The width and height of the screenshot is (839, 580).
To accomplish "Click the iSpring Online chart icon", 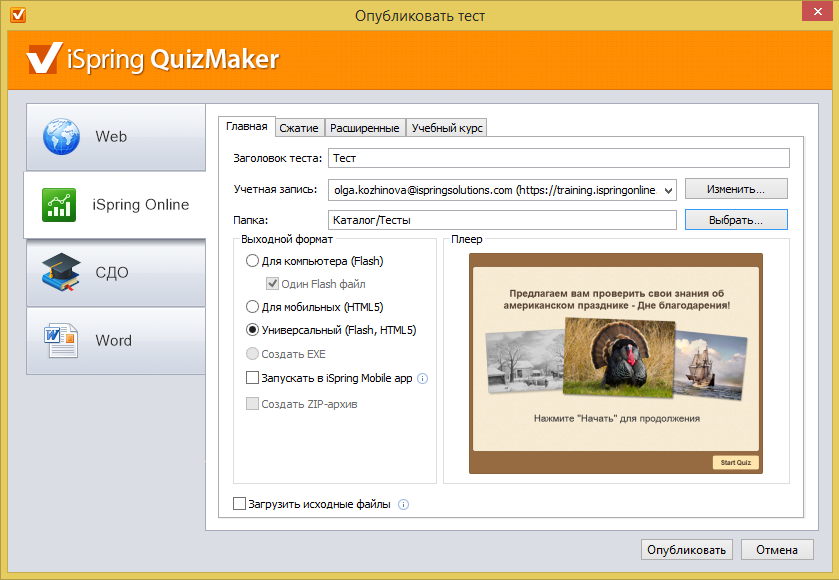I will point(59,205).
